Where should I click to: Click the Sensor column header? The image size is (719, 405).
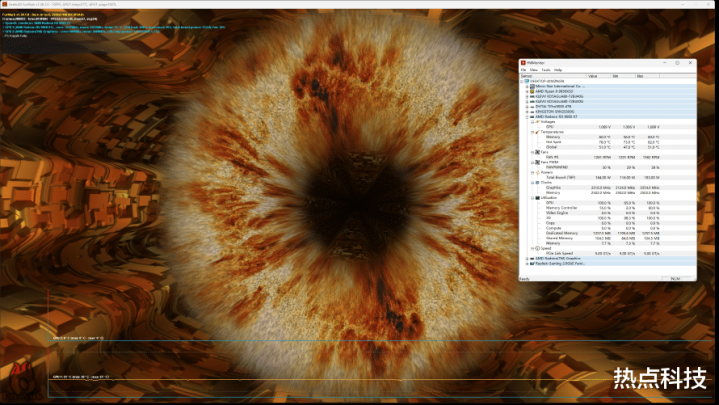click(553, 76)
